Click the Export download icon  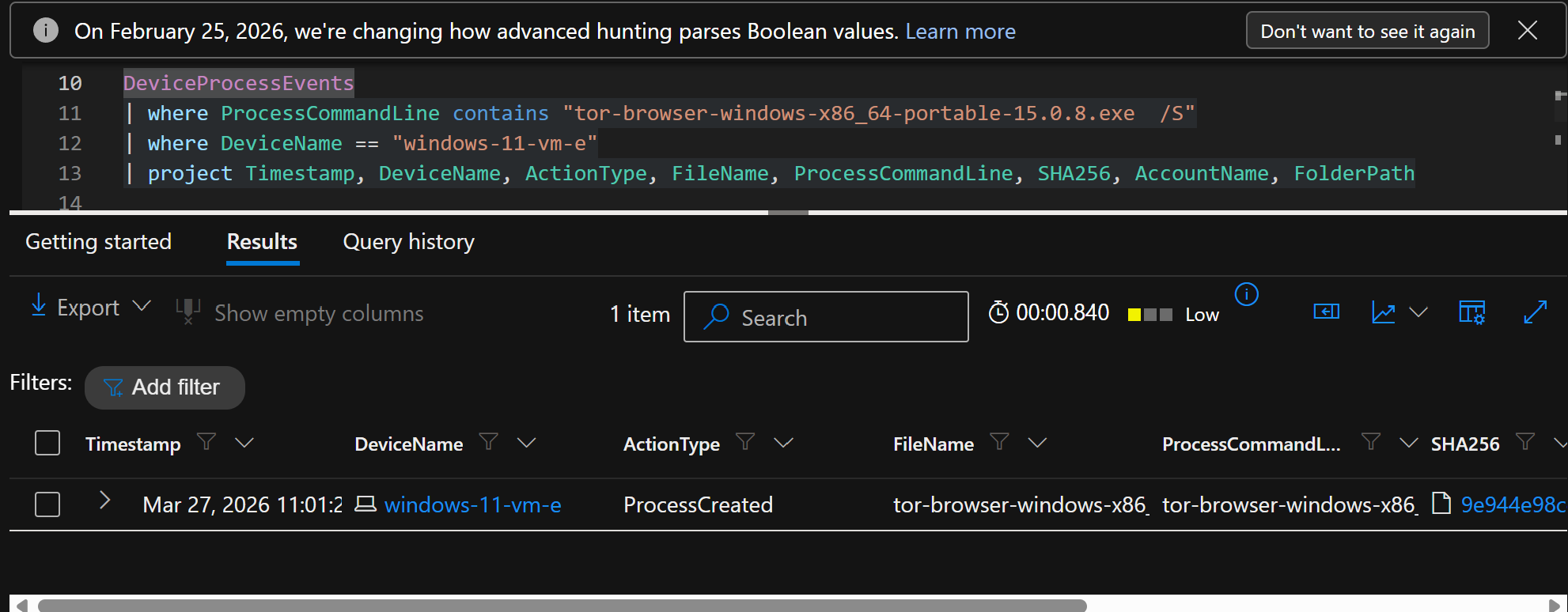[38, 306]
